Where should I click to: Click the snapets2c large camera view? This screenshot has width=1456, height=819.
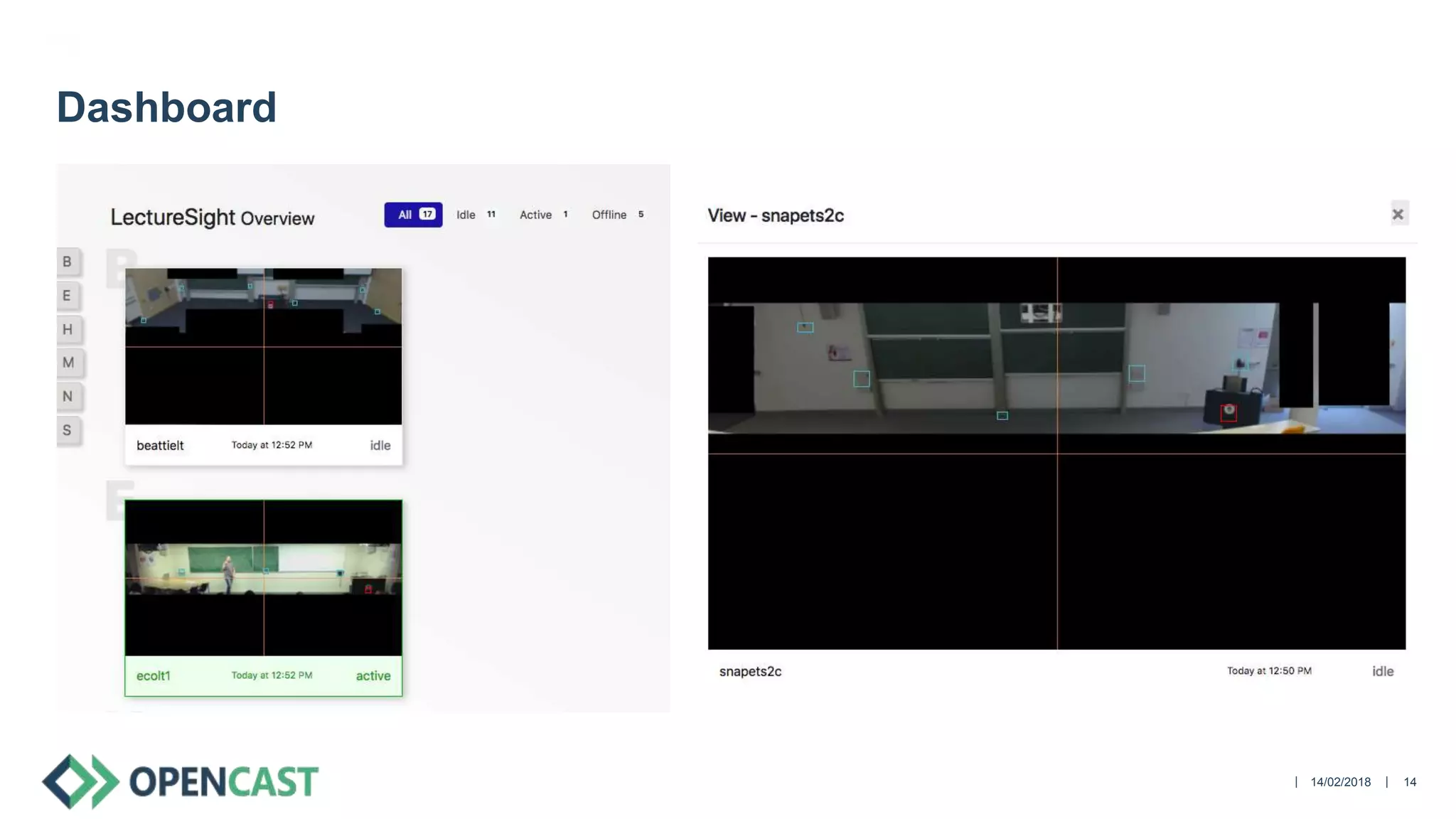(x=1056, y=453)
